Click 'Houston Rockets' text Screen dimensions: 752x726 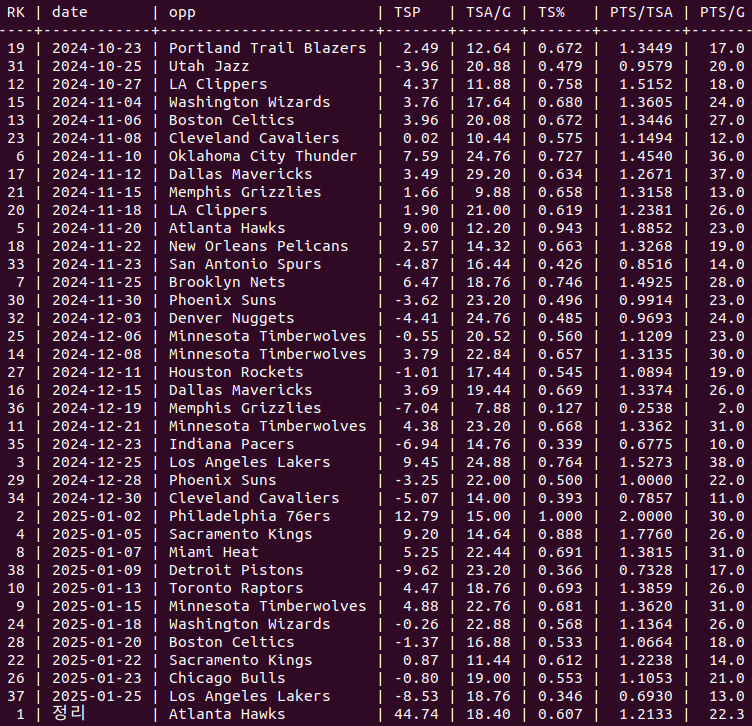click(236, 372)
